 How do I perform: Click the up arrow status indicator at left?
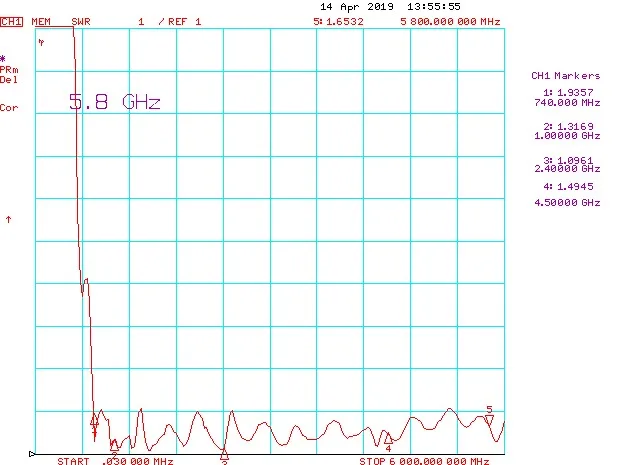pos(8,220)
